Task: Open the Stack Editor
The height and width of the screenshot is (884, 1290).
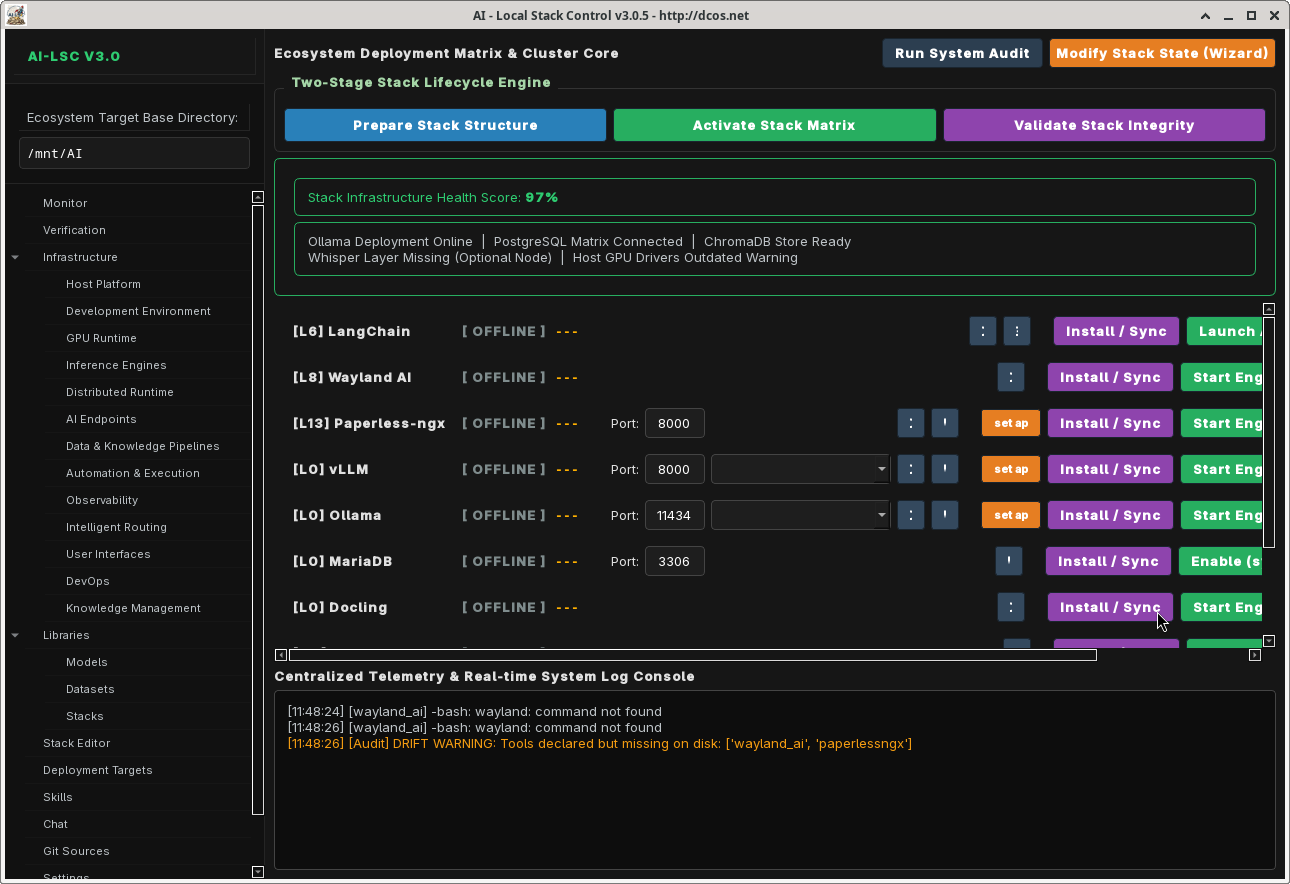Action: pos(77,743)
